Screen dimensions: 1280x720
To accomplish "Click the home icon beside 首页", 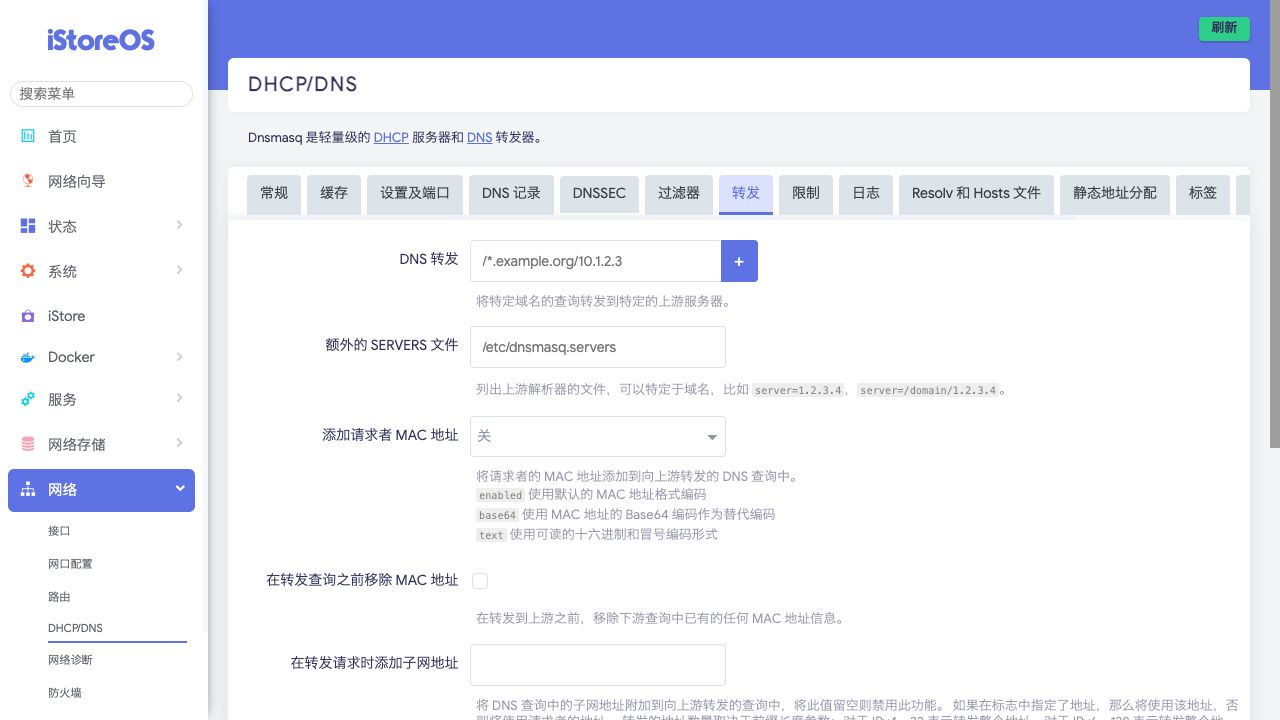I will pos(28,136).
